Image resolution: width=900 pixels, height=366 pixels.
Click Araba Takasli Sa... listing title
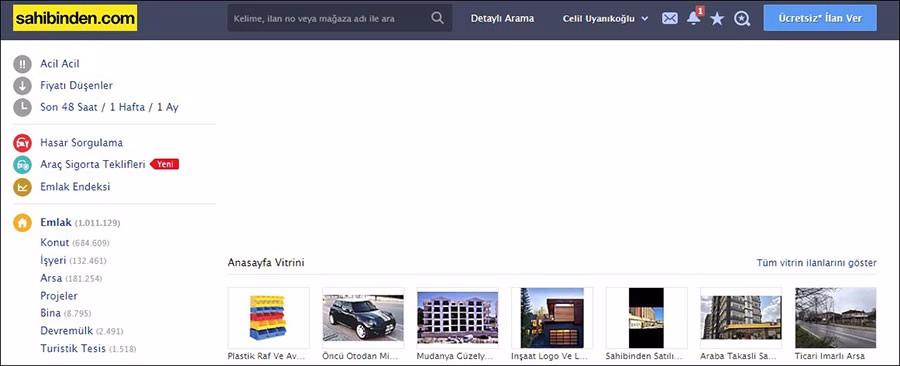pos(738,356)
